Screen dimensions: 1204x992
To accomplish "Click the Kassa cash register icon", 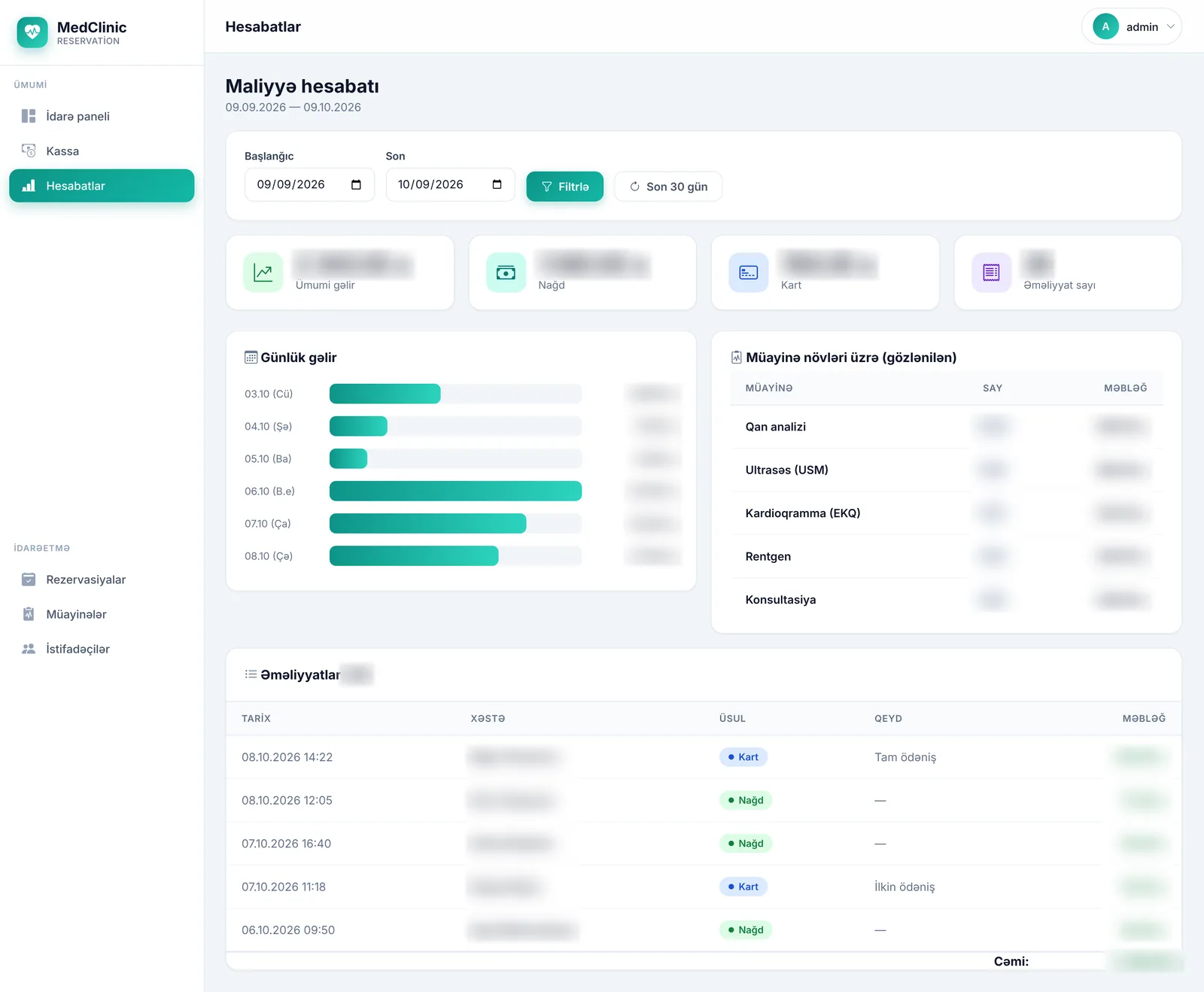I will 29,151.
